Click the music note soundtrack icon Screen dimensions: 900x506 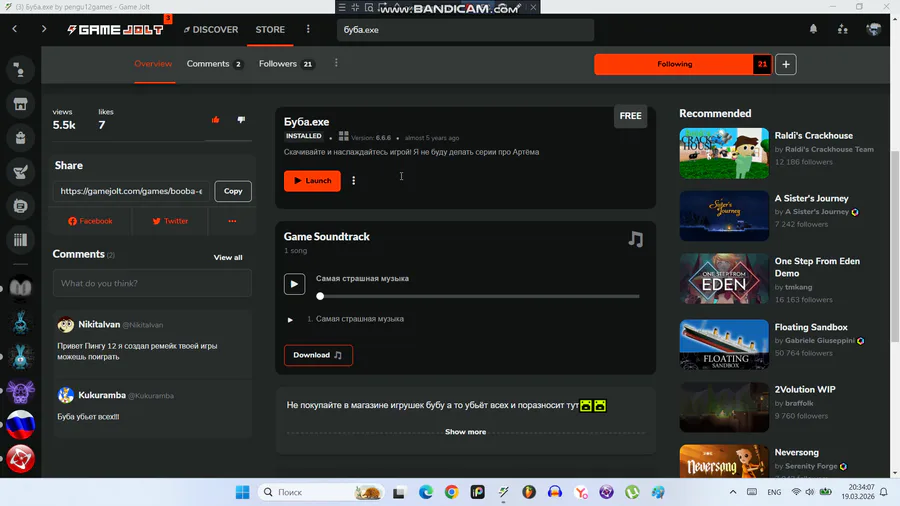tap(635, 239)
